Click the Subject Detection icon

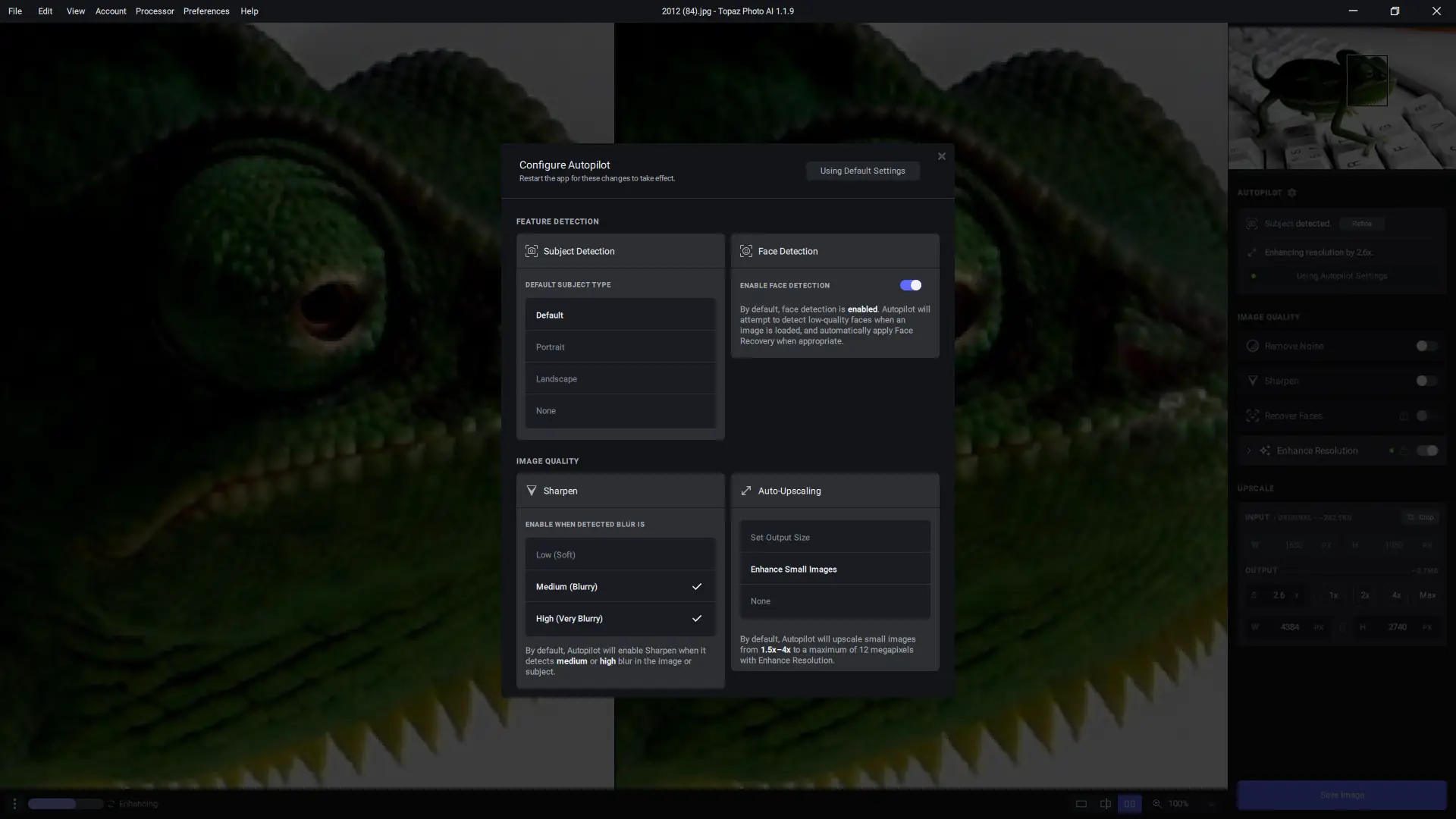(532, 251)
